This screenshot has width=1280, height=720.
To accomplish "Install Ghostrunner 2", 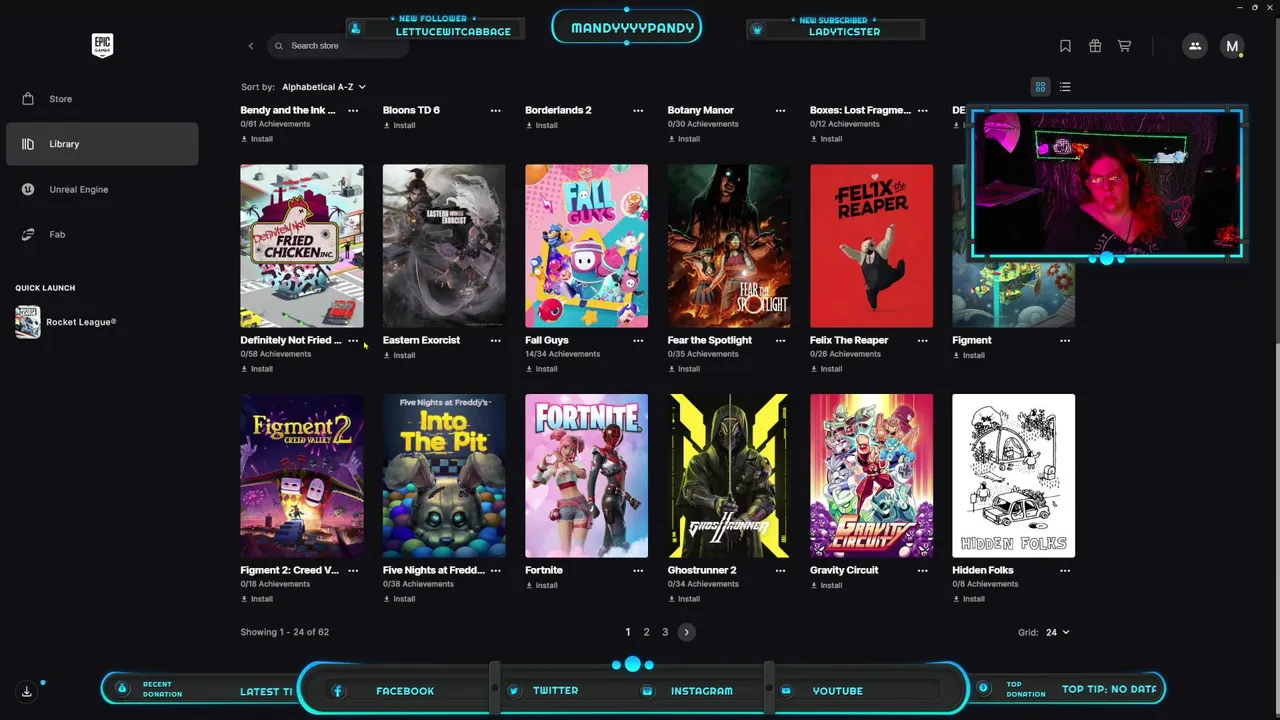I will (684, 599).
